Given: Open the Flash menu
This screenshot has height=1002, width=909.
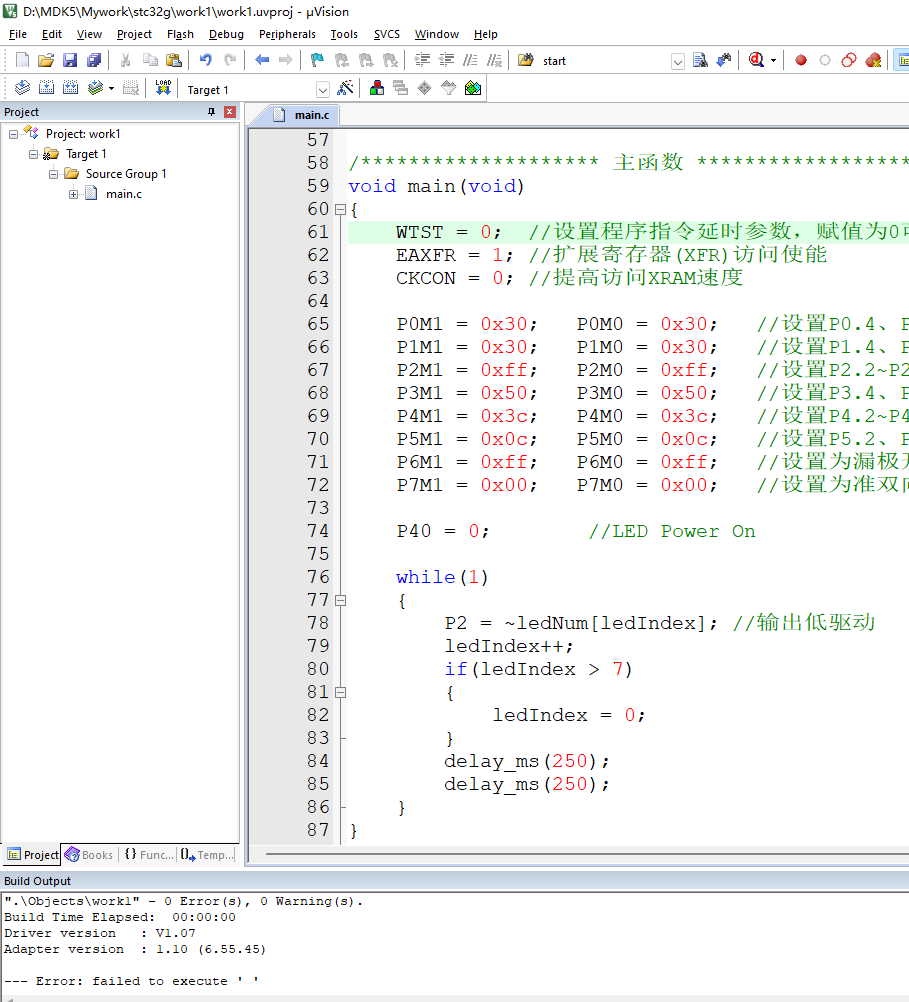Looking at the screenshot, I should (180, 34).
